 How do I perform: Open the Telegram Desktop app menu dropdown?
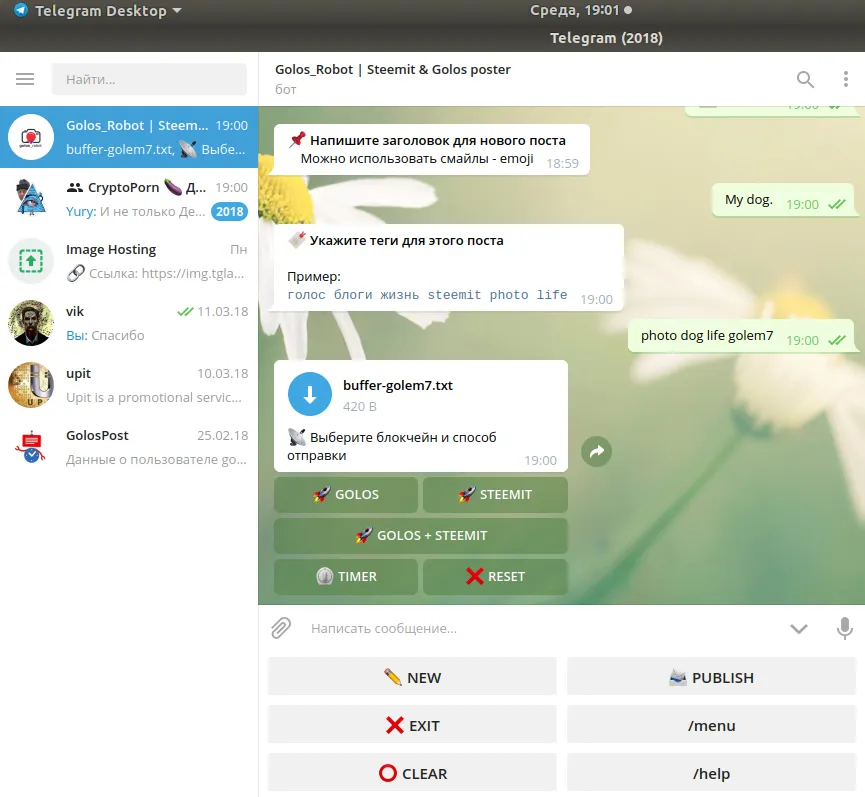click(x=108, y=10)
